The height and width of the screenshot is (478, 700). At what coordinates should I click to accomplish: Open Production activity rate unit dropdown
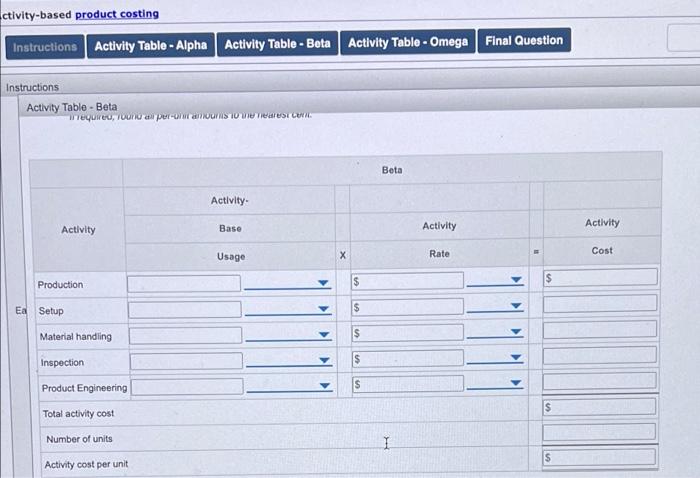[x=495, y=280]
